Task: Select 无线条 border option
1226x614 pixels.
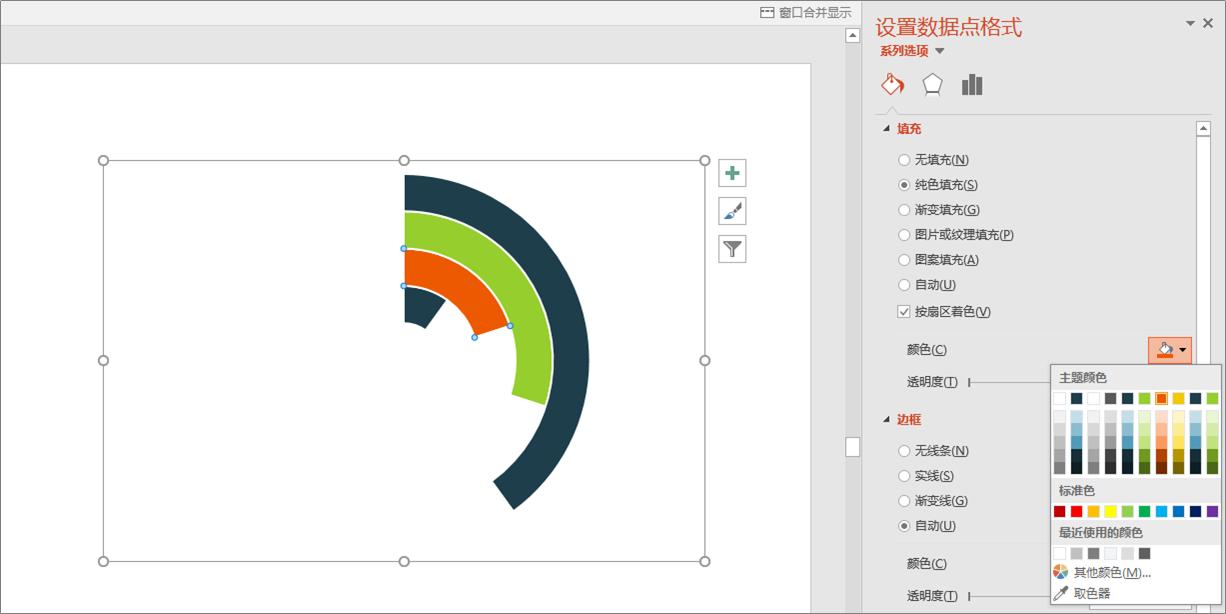Action: (x=904, y=451)
